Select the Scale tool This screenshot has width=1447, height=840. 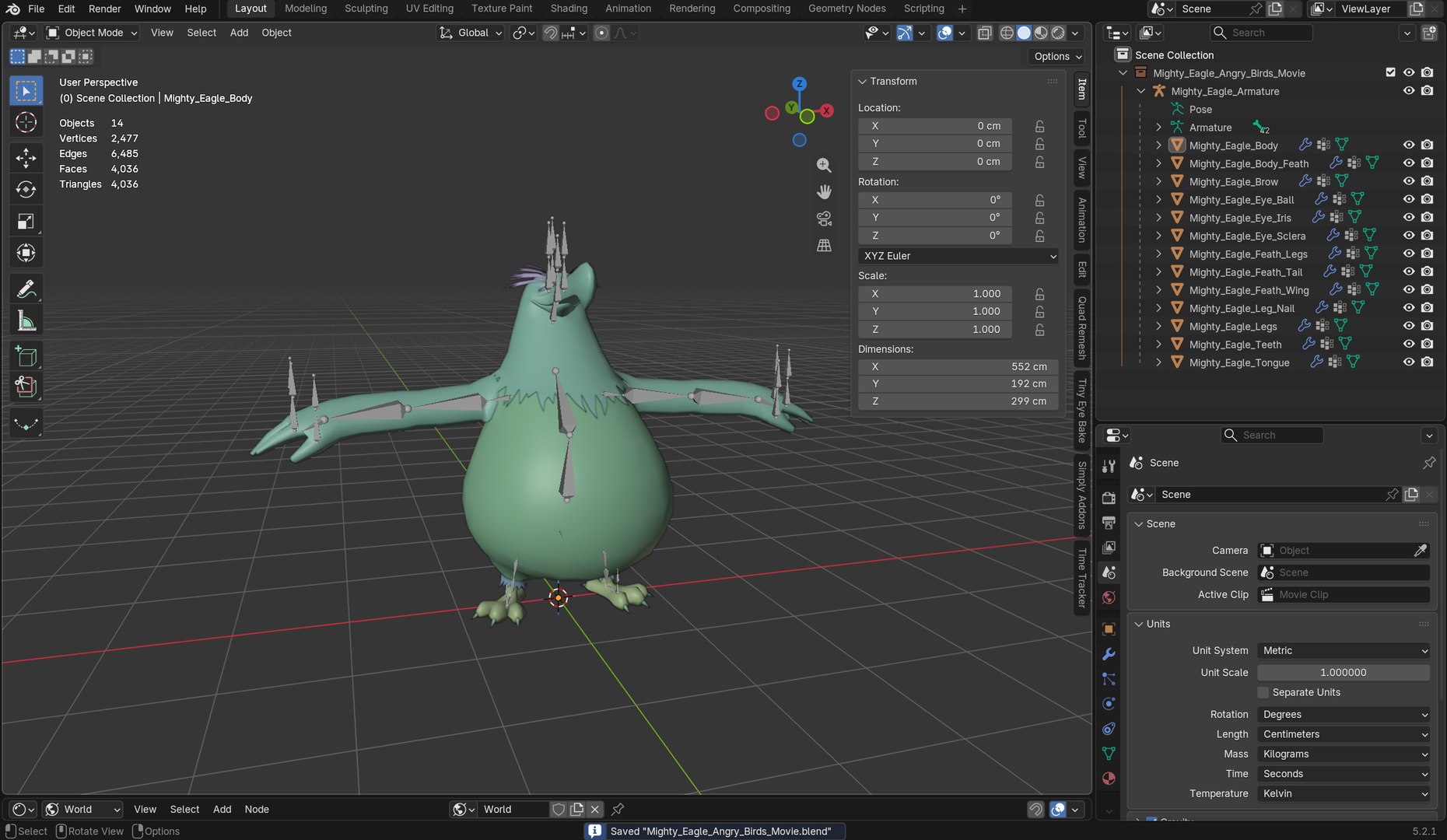point(26,222)
